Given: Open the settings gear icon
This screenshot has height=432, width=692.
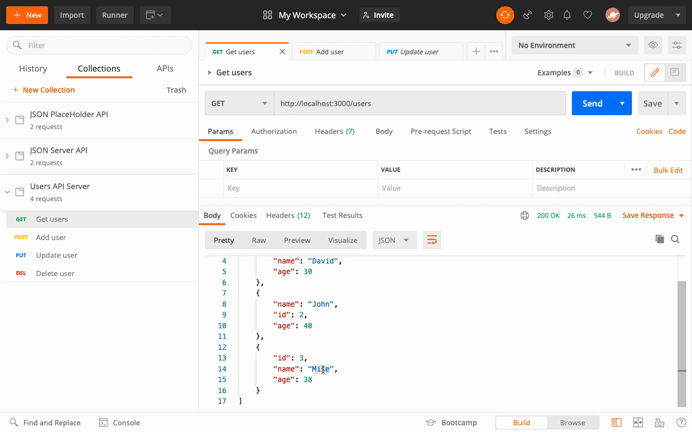Looking at the screenshot, I should point(548,15).
